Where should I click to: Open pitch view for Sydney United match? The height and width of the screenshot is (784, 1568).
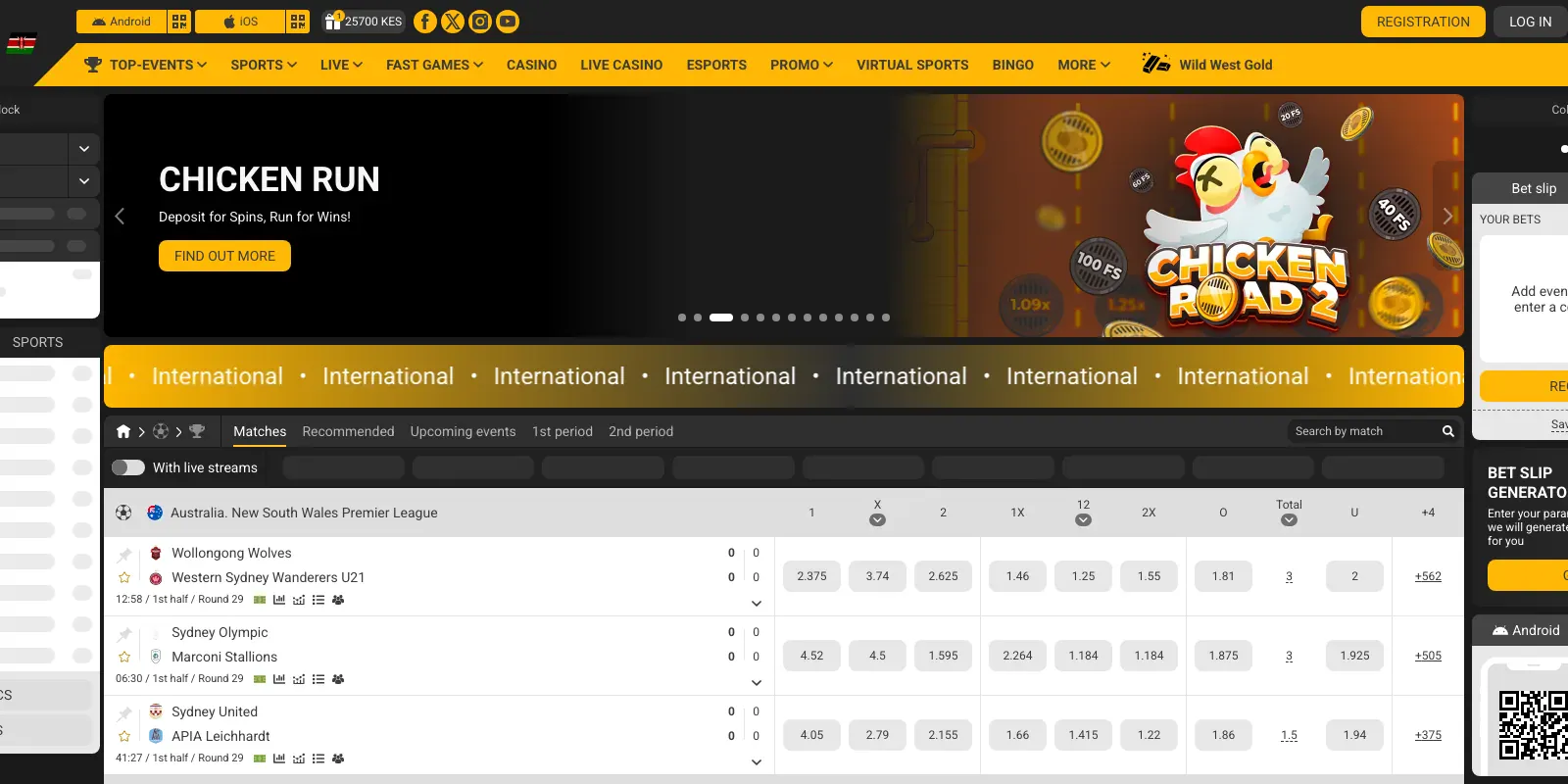pyautogui.click(x=260, y=759)
